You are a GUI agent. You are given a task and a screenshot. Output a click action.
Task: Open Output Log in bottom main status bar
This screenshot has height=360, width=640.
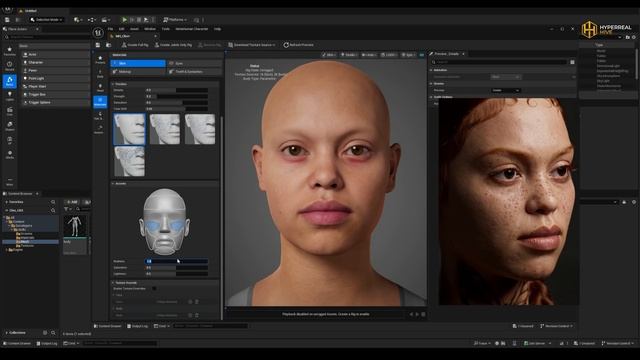[47, 343]
